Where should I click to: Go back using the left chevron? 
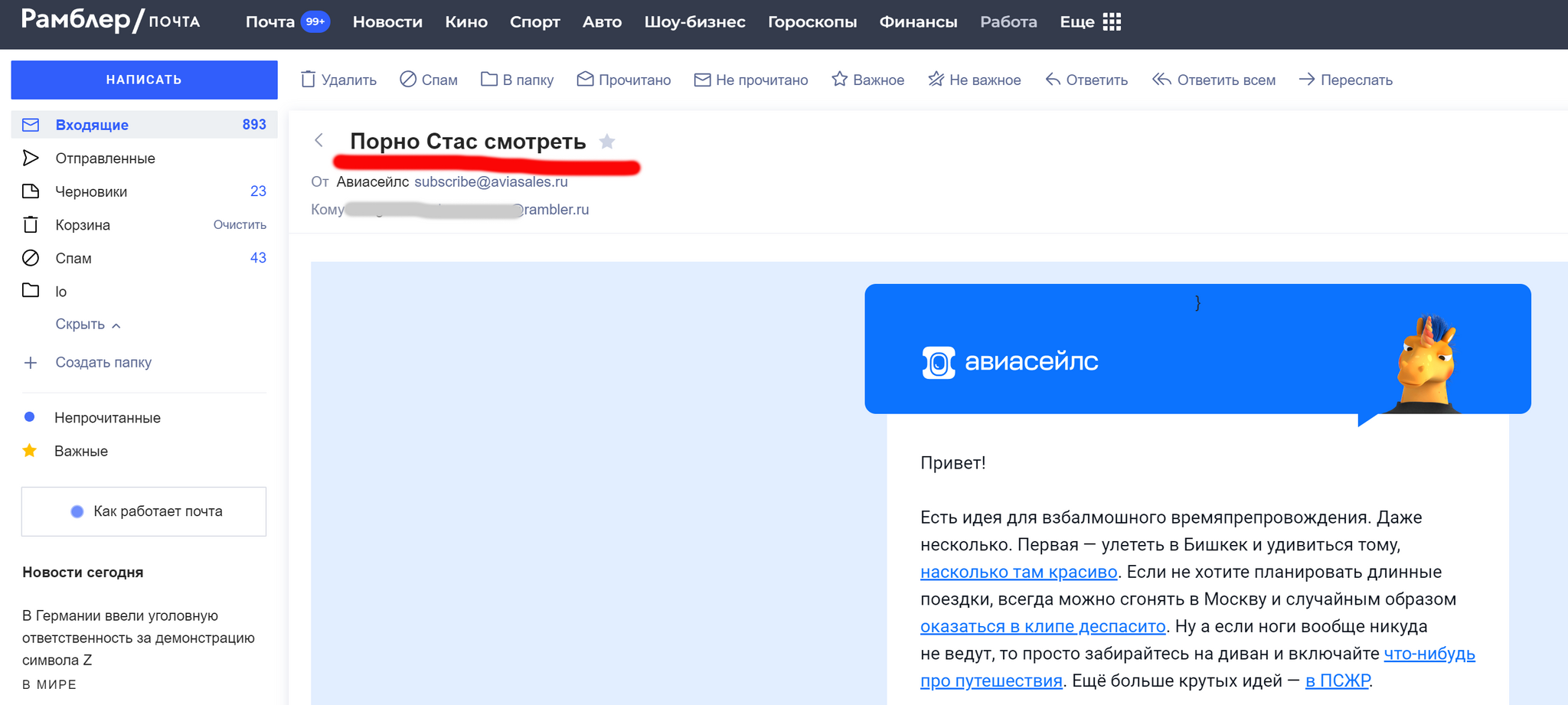[x=319, y=140]
